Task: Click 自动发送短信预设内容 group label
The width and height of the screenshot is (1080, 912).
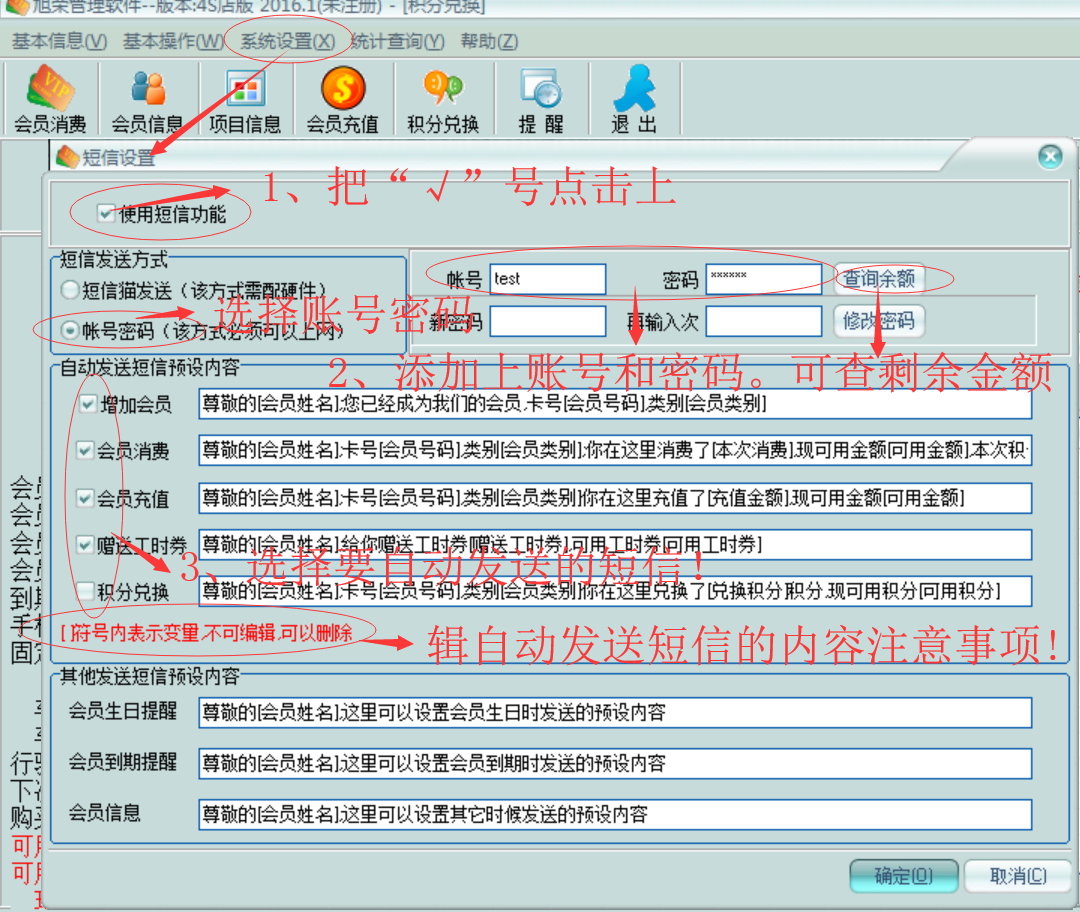Action: pyautogui.click(x=149, y=368)
